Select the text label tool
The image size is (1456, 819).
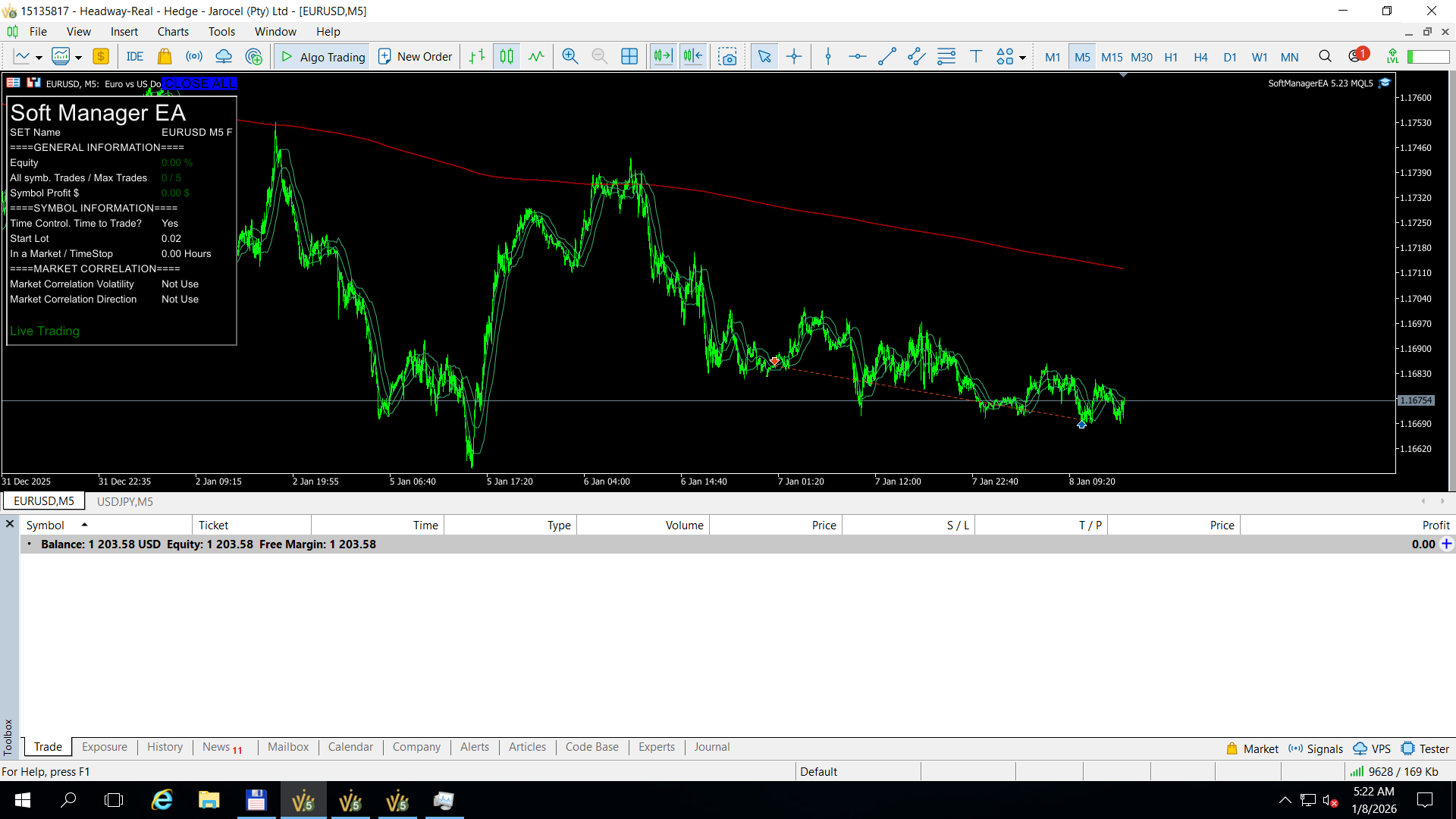976,56
